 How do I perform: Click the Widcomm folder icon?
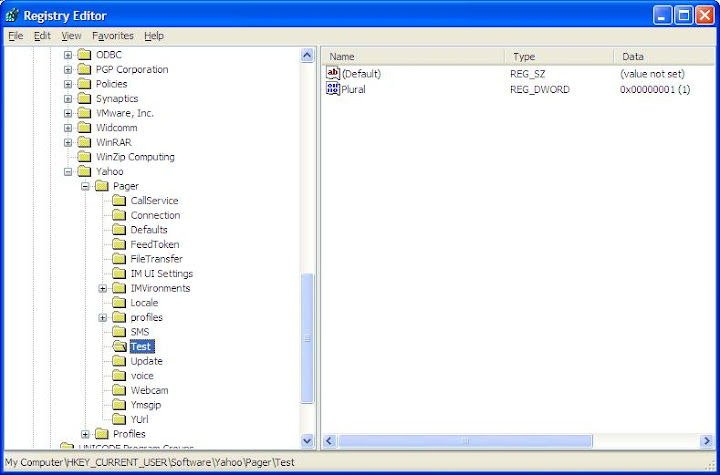click(84, 128)
